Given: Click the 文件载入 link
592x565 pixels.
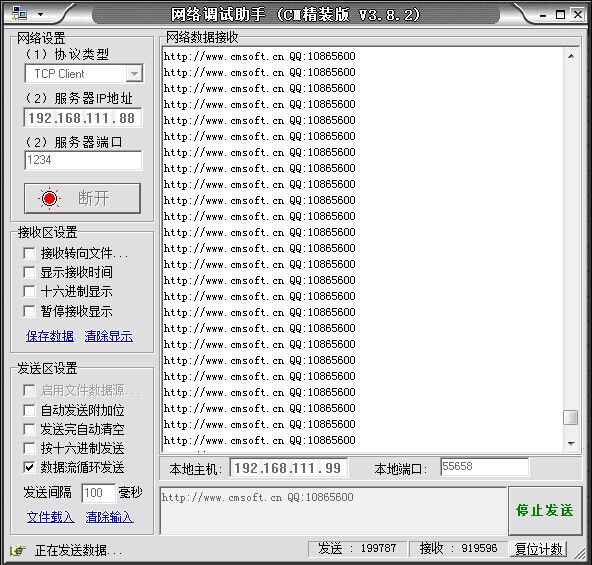Looking at the screenshot, I should (x=51, y=517).
